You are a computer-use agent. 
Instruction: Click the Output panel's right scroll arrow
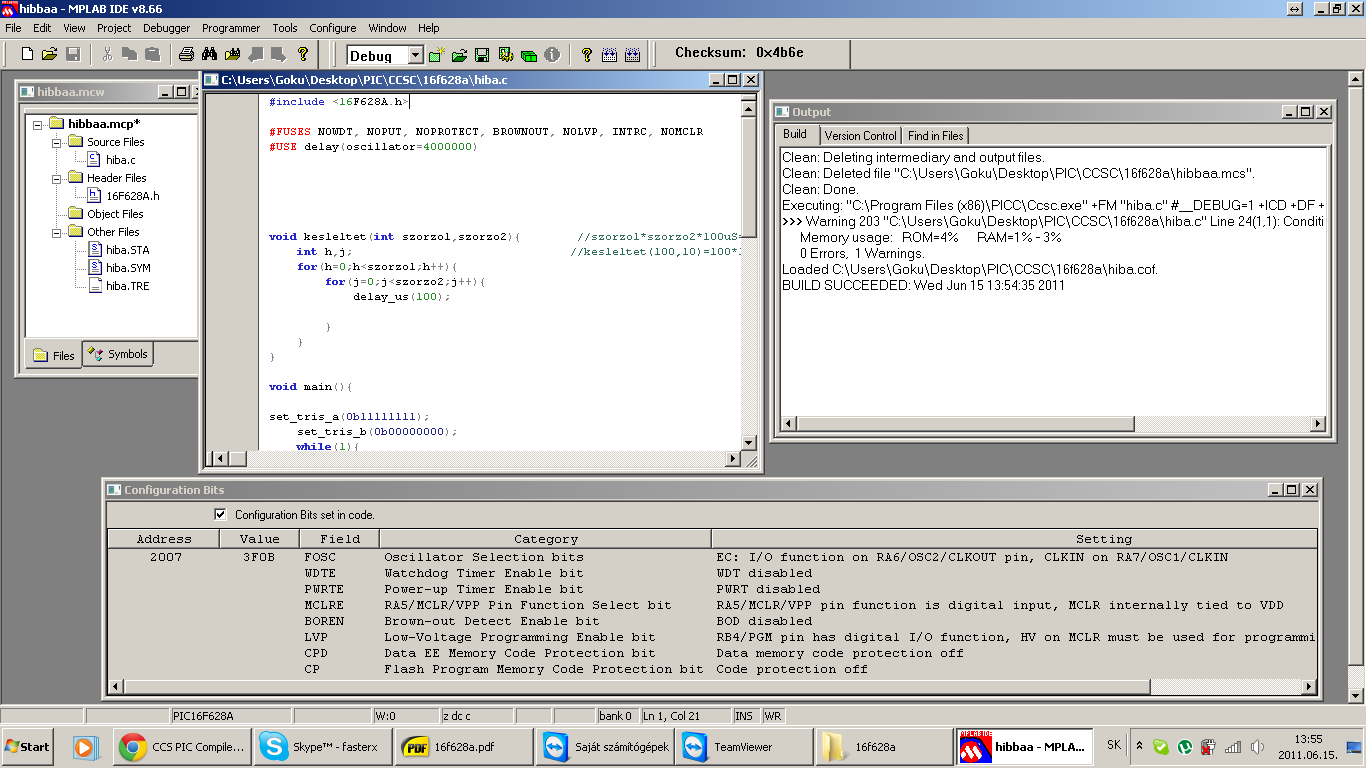click(1317, 424)
